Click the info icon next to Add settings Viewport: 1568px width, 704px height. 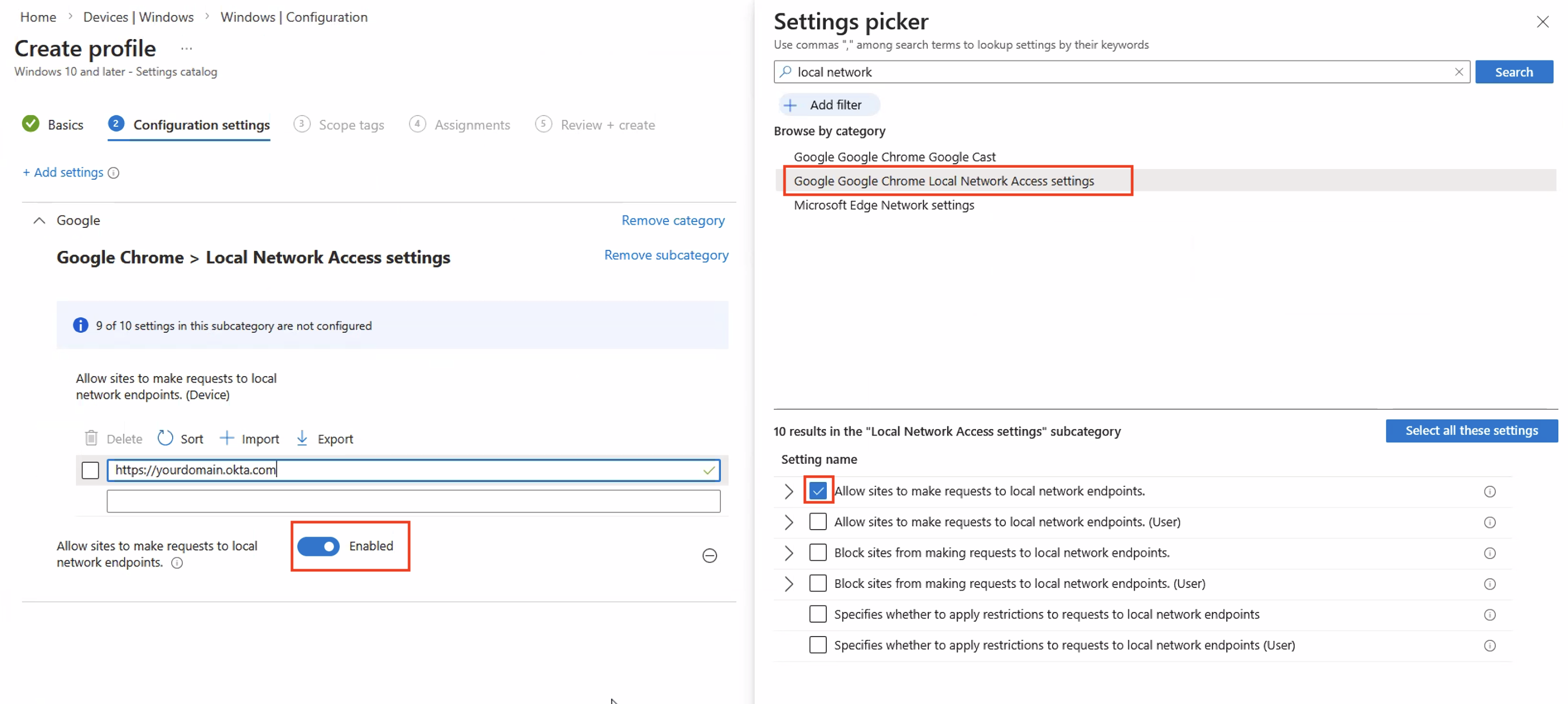click(114, 173)
